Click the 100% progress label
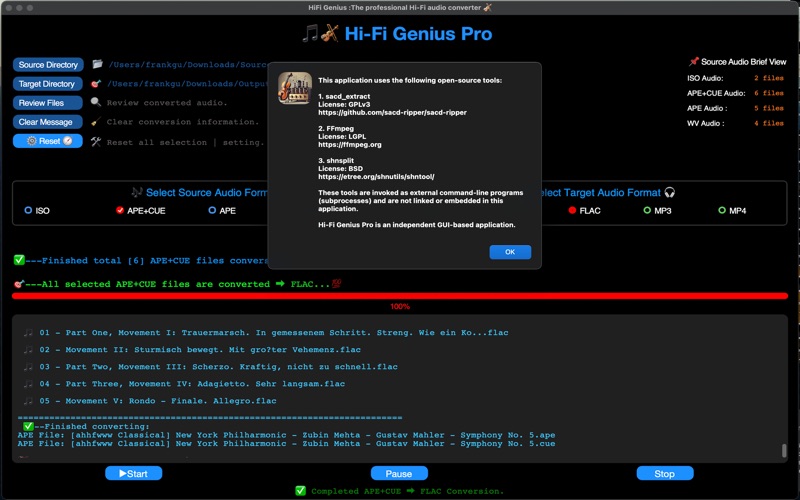This screenshot has height=500, width=800. [400, 307]
